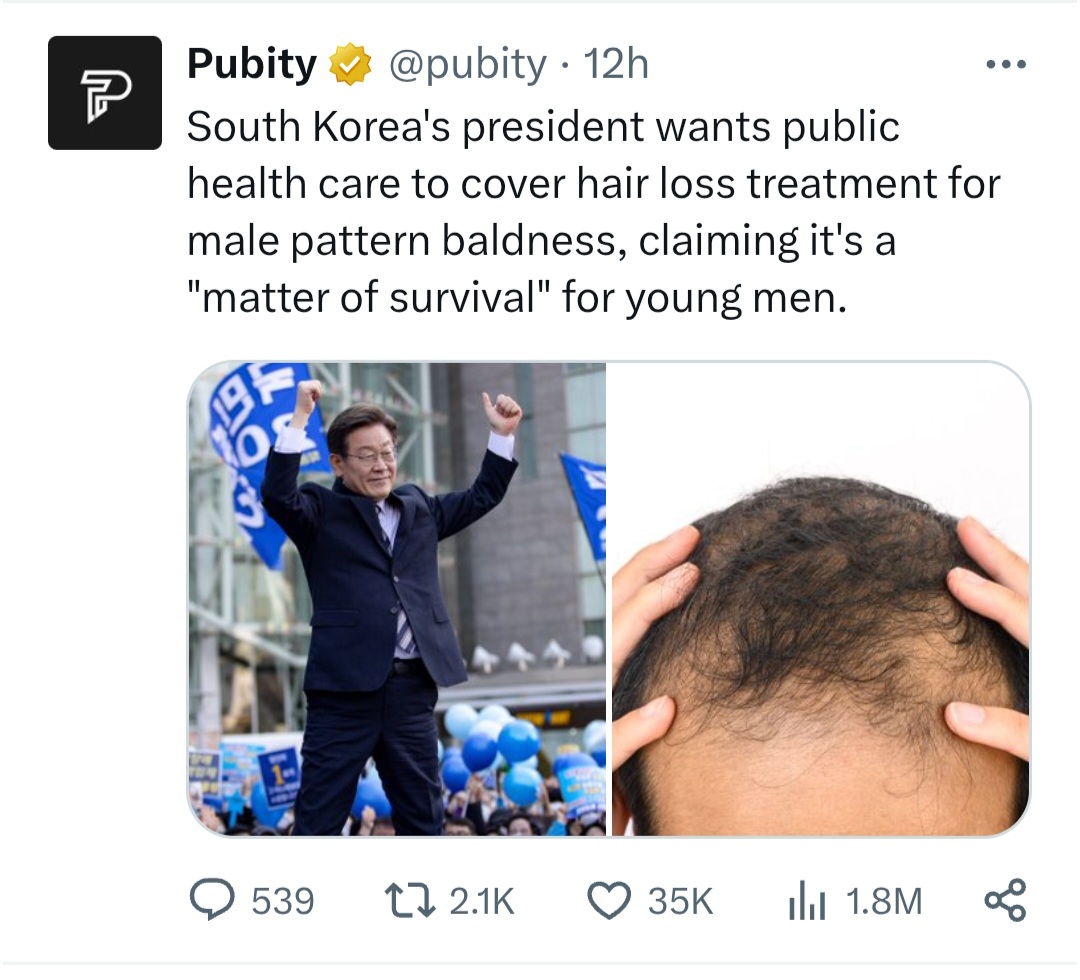Click the 2.1K reposts count
The height and width of the screenshot is (980, 1080).
click(481, 901)
